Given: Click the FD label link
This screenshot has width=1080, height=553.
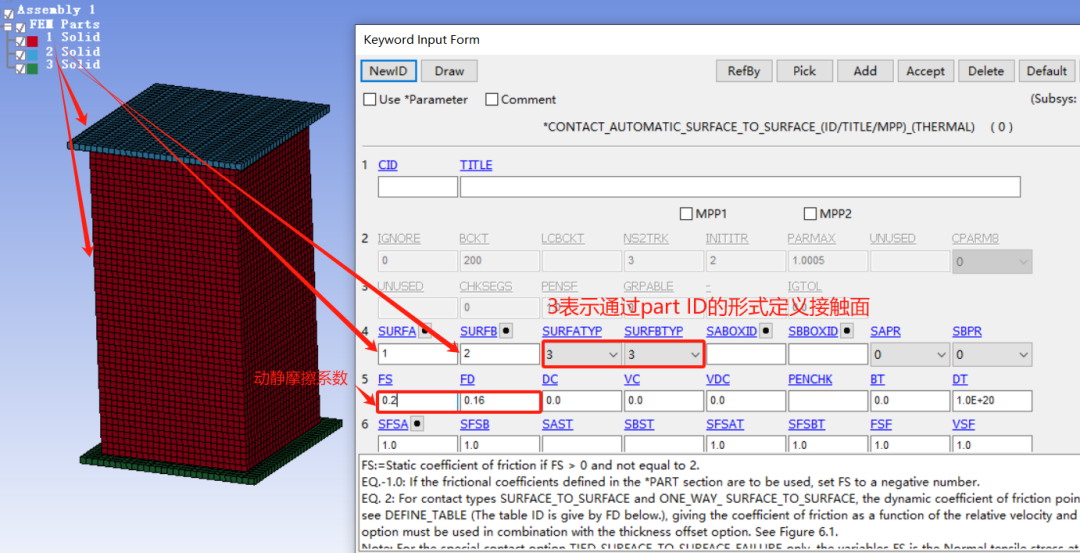Looking at the screenshot, I should click(x=468, y=379).
